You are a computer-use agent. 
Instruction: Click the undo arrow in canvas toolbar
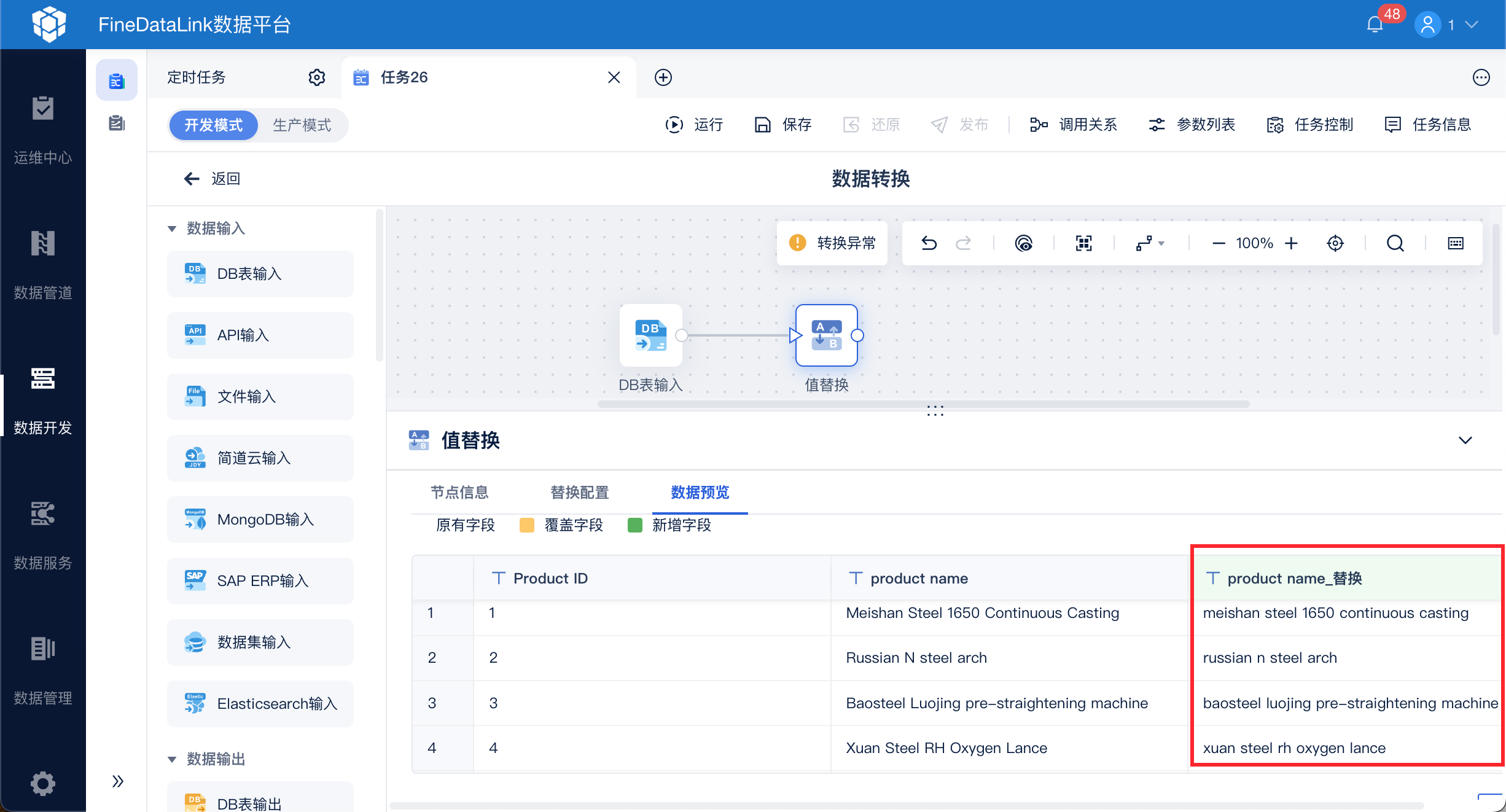pyautogui.click(x=929, y=243)
